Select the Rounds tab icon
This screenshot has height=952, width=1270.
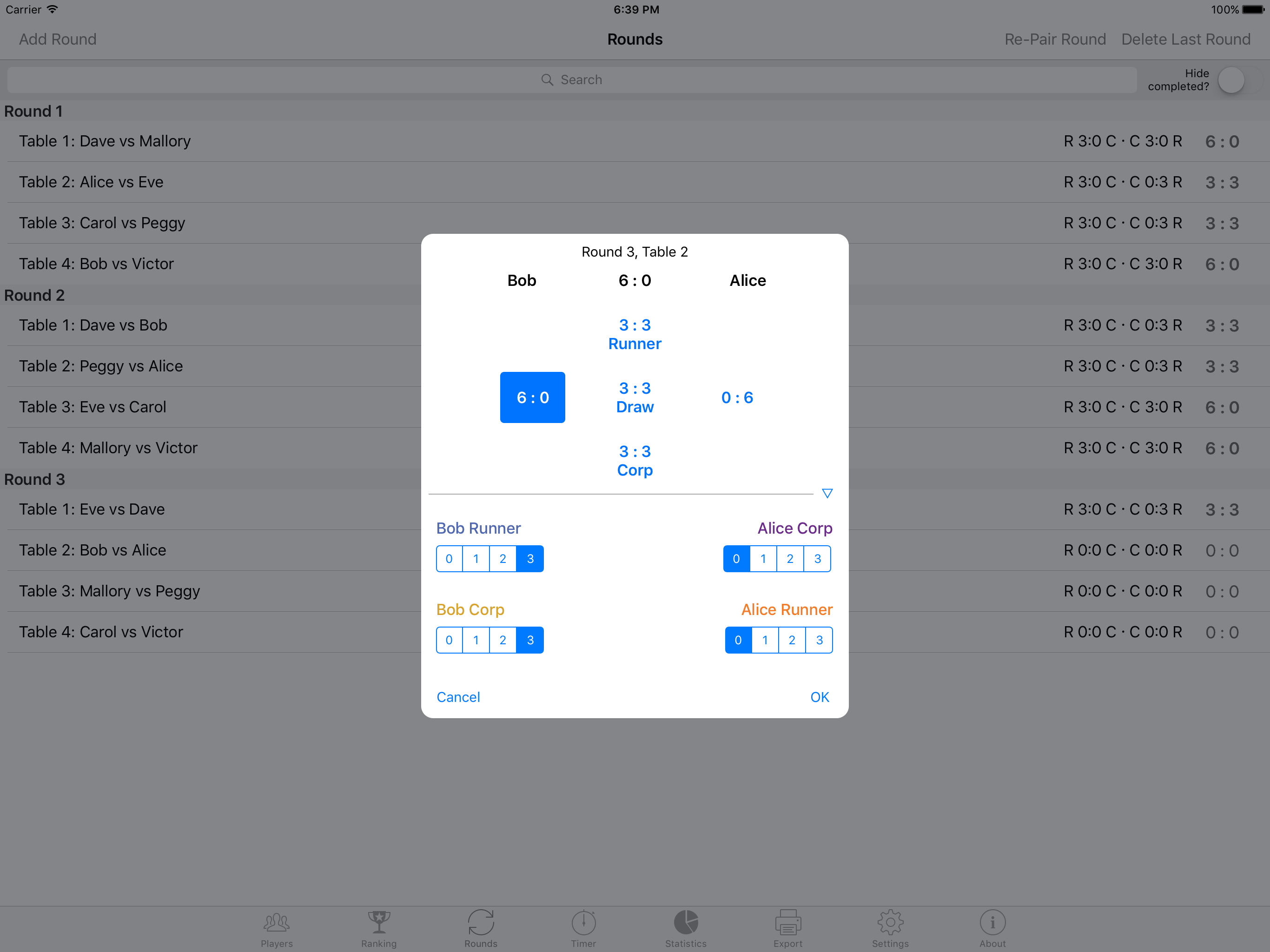pos(481,923)
